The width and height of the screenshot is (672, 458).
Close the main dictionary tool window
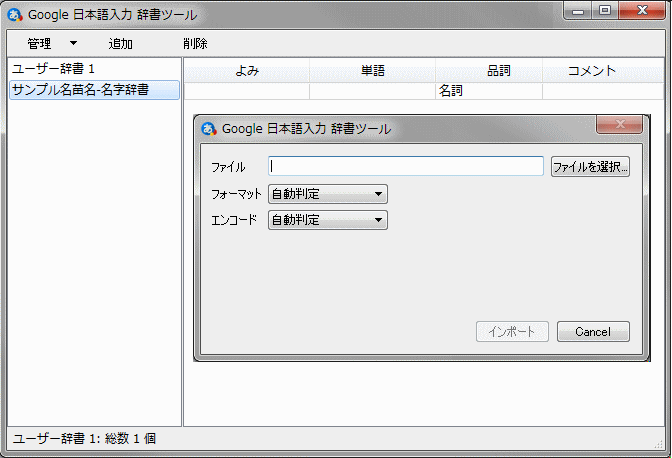click(642, 11)
